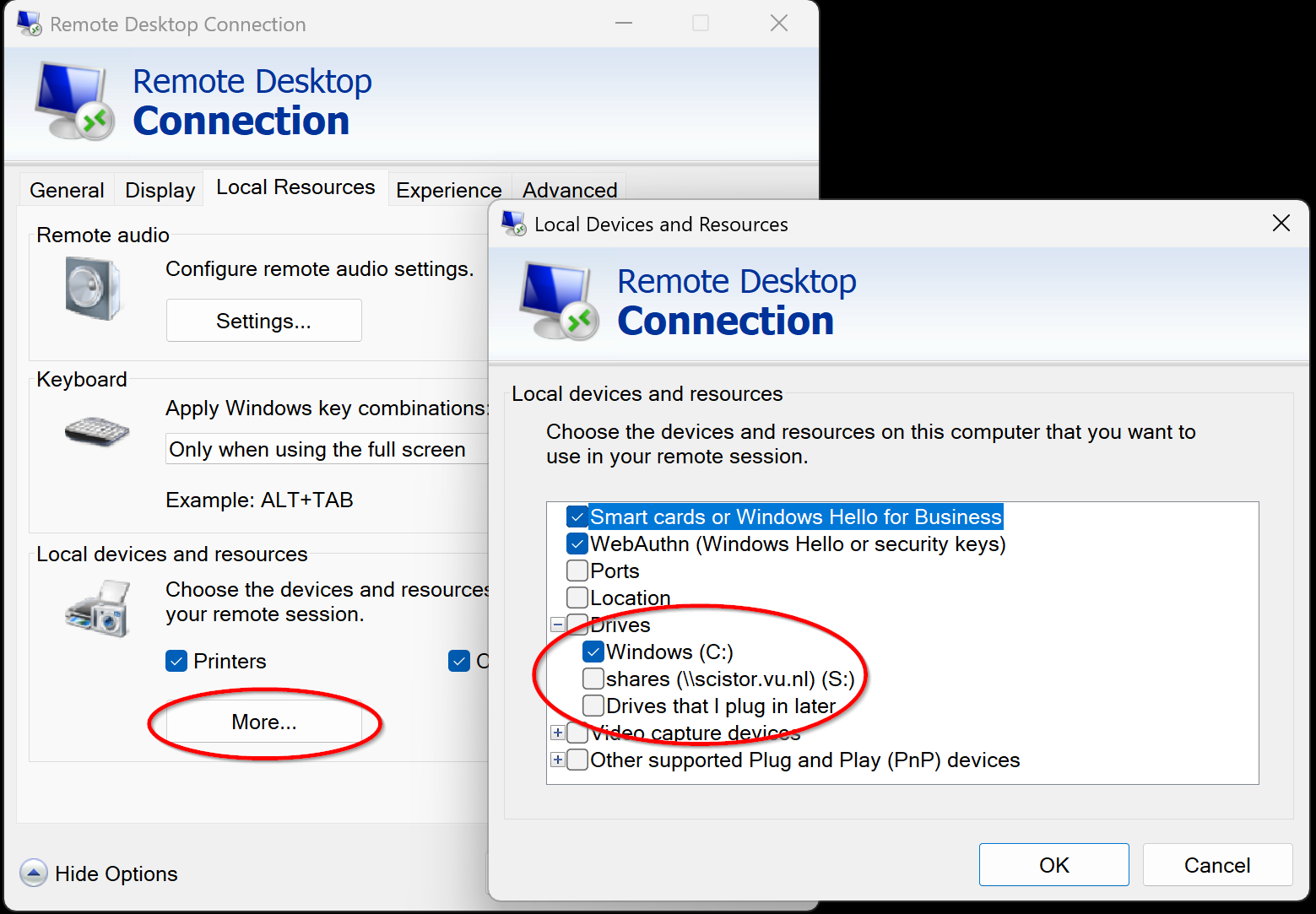Minimize the Remote Desktop Connection window
The image size is (1316, 914).
624,23
